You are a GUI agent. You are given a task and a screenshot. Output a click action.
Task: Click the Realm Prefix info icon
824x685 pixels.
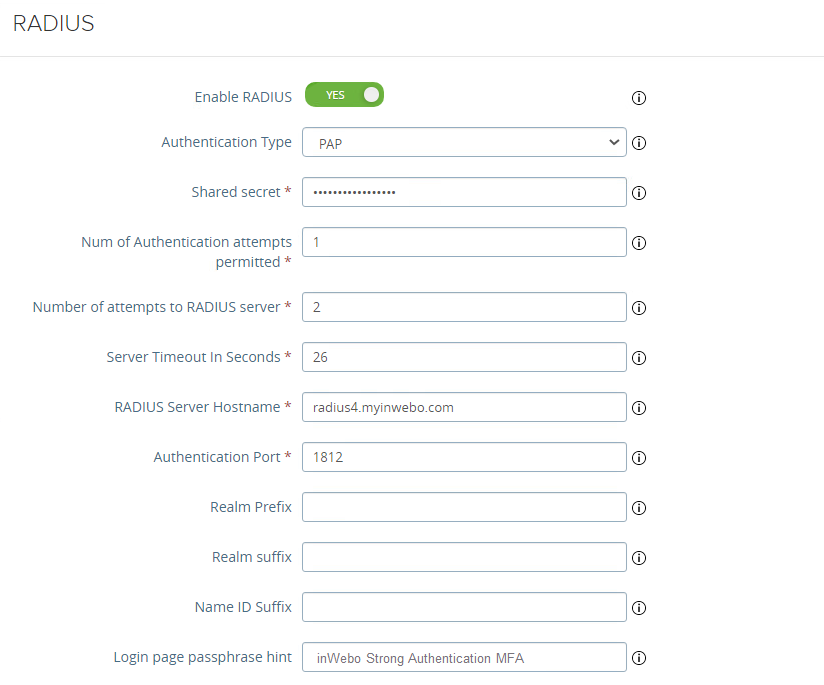pyautogui.click(x=638, y=507)
